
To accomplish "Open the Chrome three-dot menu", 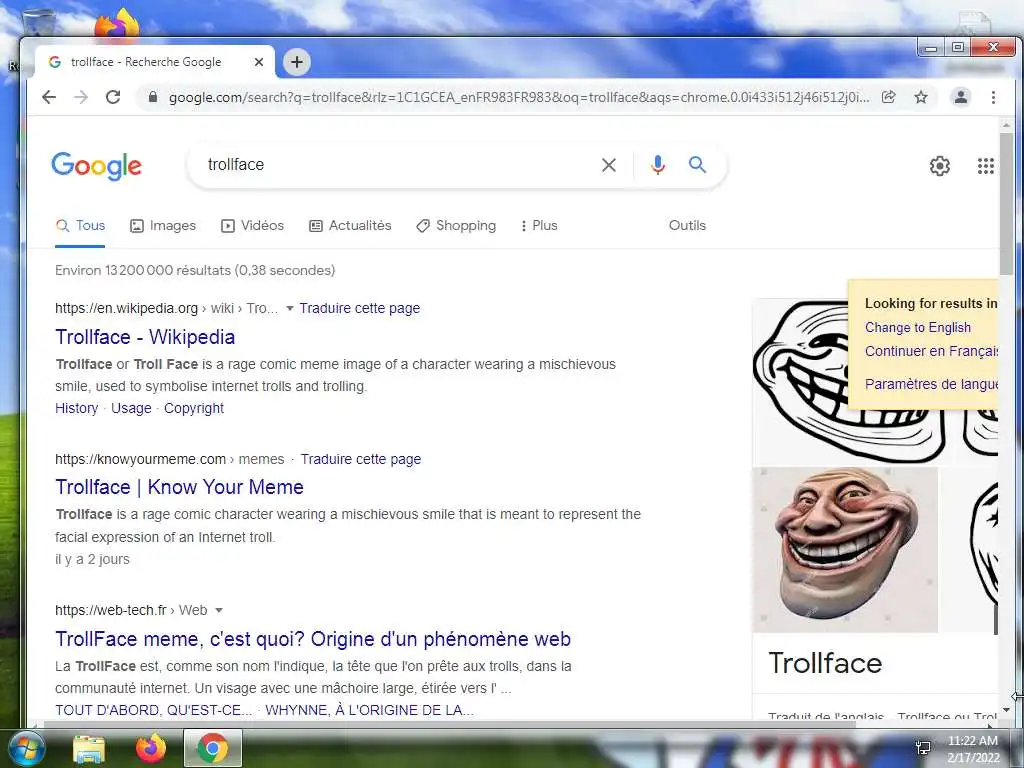I will point(993,97).
